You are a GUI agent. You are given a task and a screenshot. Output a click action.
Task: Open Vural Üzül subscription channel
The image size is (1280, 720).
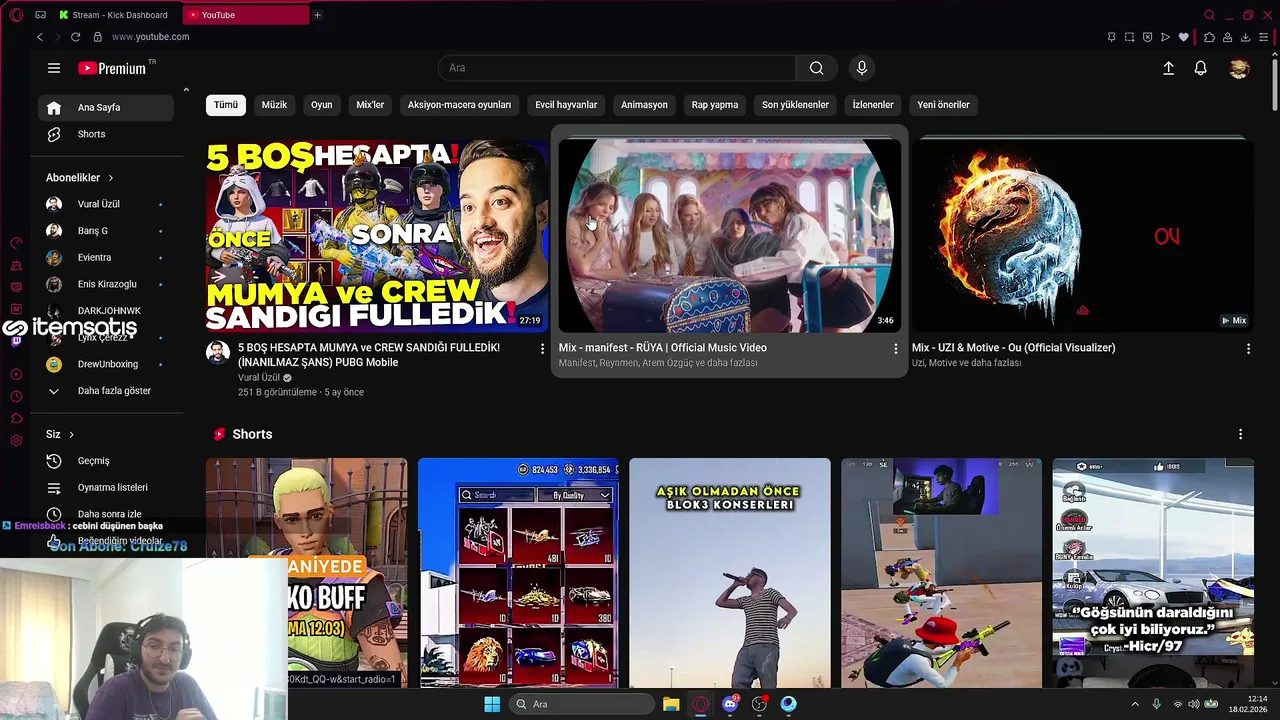click(x=106, y=204)
